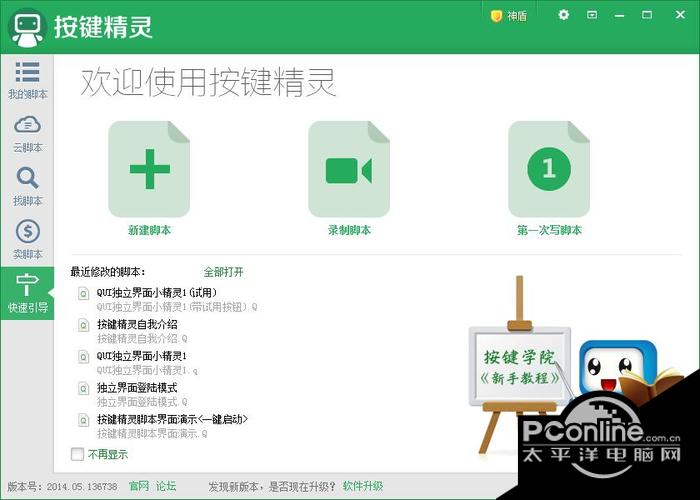Image resolution: width=700 pixels, height=500 pixels.
Task: Click the 按键精灵 robot logo
Action: click(27, 28)
